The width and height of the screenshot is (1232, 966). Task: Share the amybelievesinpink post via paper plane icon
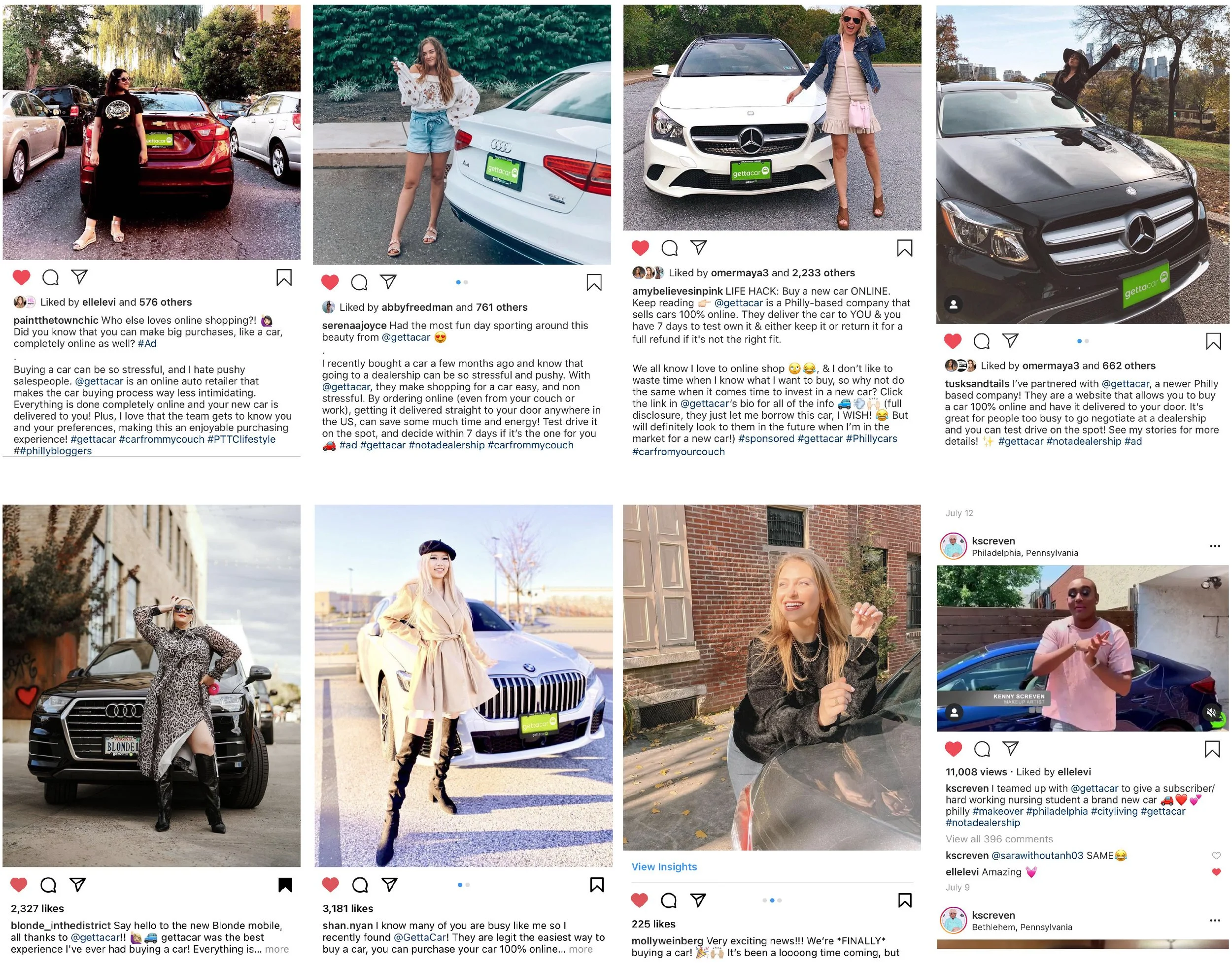pyautogui.click(x=699, y=247)
